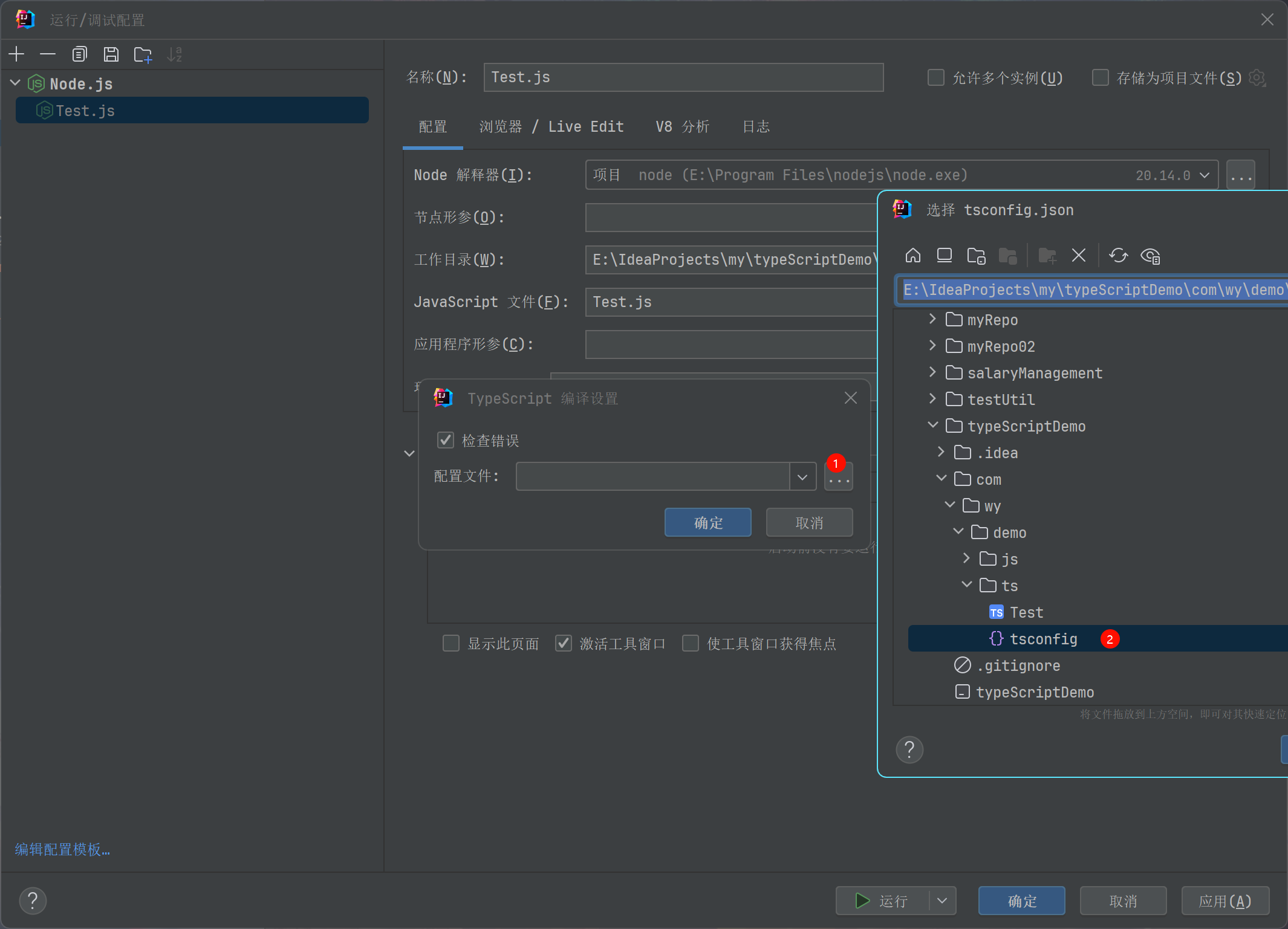Collapse the wy folder
Screen dimensions: 1288x929
click(949, 505)
